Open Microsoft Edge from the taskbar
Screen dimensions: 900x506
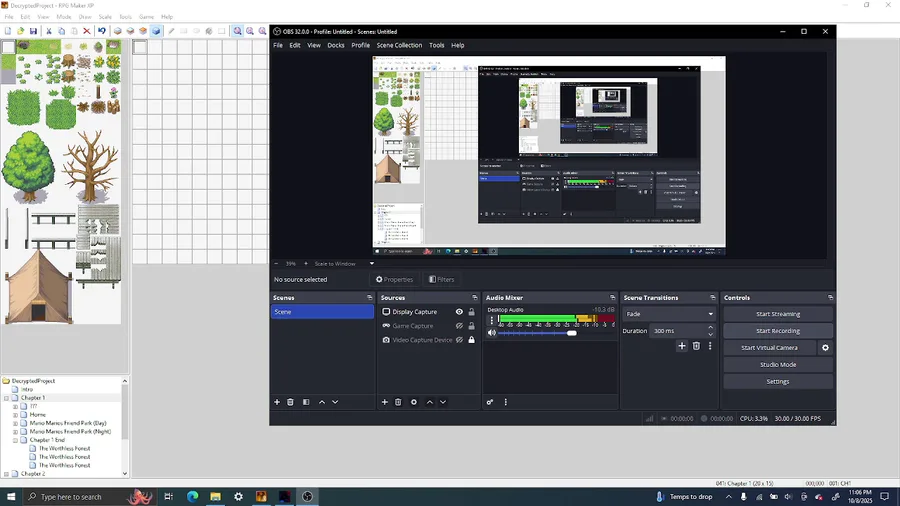(192, 496)
